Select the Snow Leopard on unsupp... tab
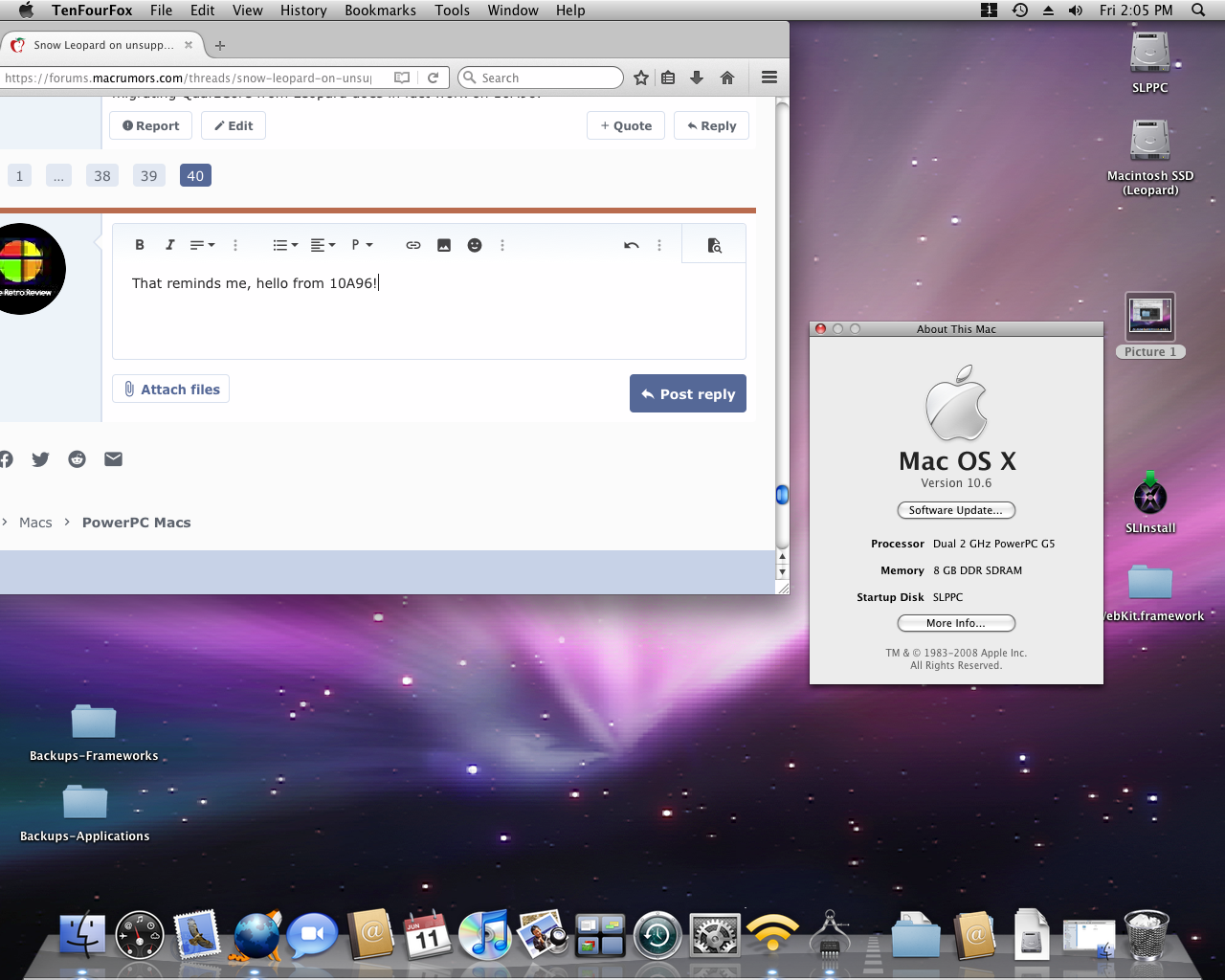Image resolution: width=1225 pixels, height=980 pixels. [101, 45]
